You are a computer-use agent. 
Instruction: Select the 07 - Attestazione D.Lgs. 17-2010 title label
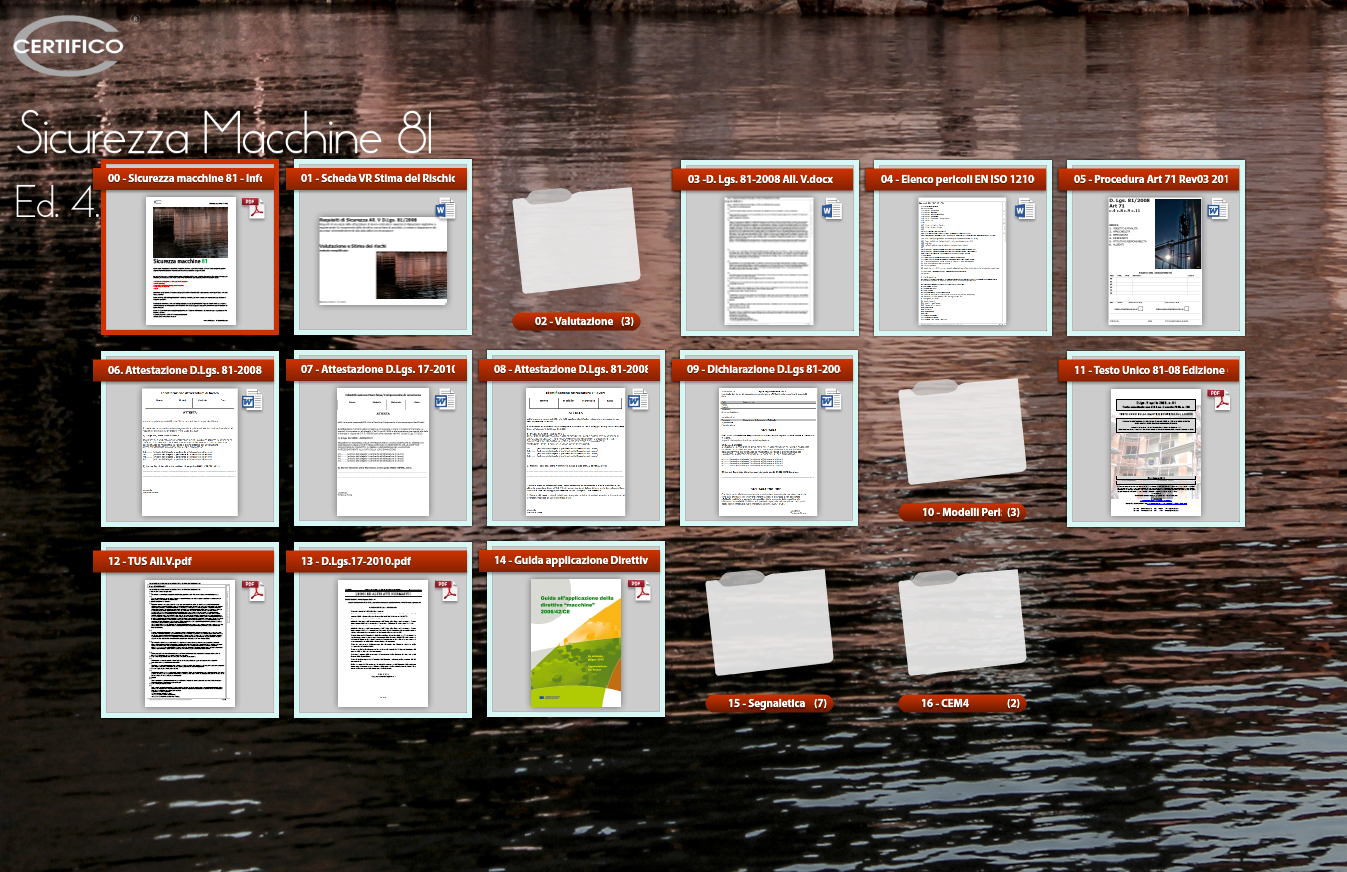(378, 370)
